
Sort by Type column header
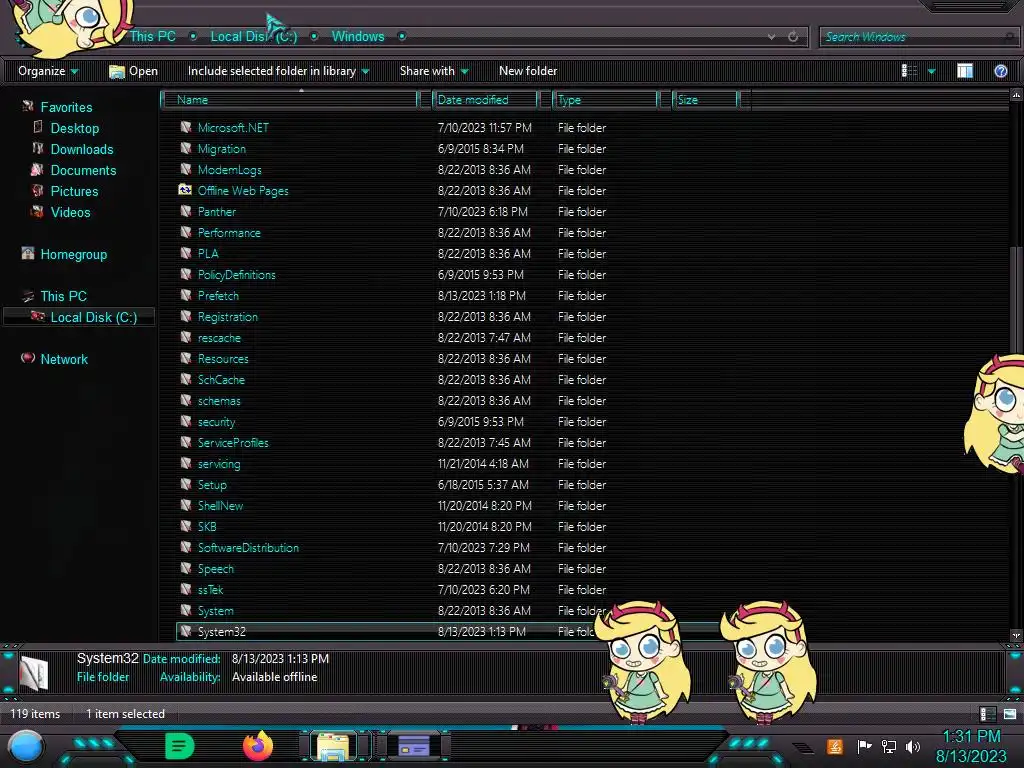tap(605, 99)
